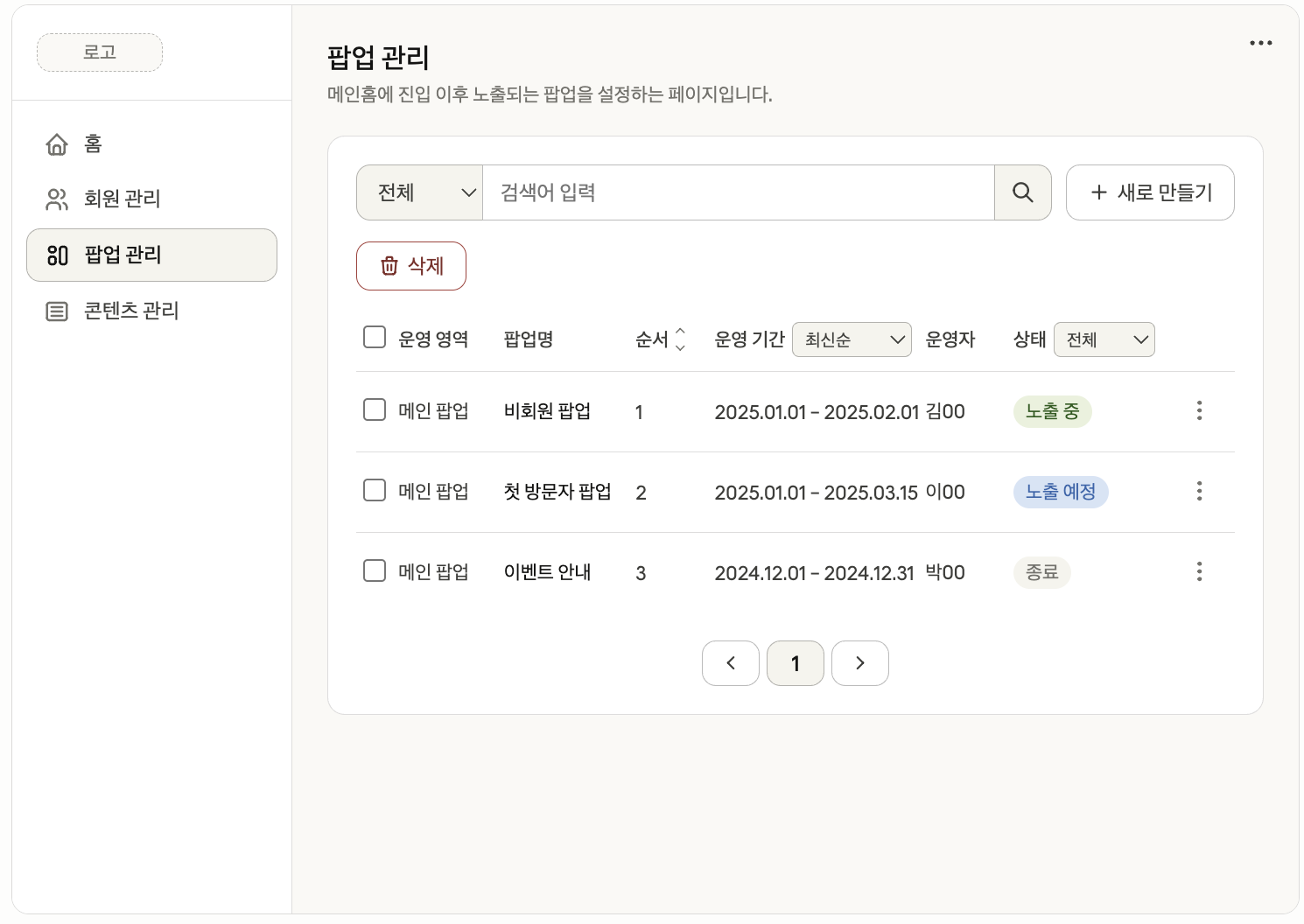Click the 노출 예정 status badge
This screenshot has height=924, width=1304.
point(1061,492)
